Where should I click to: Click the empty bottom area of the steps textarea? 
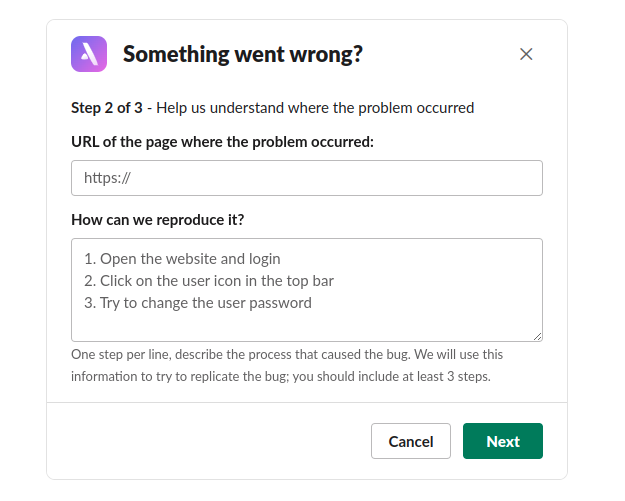tap(306, 327)
